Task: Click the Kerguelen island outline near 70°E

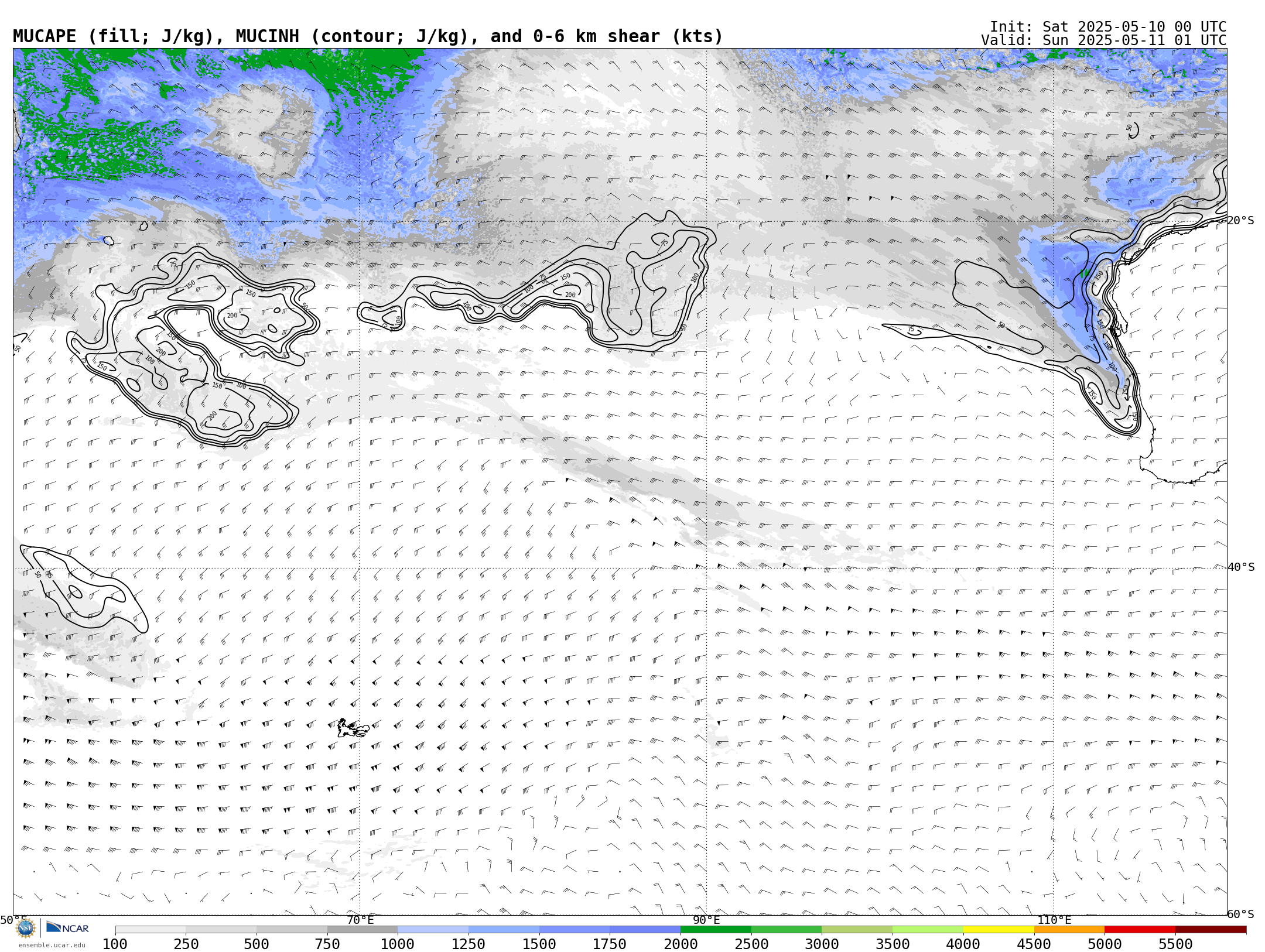Action: [353, 728]
